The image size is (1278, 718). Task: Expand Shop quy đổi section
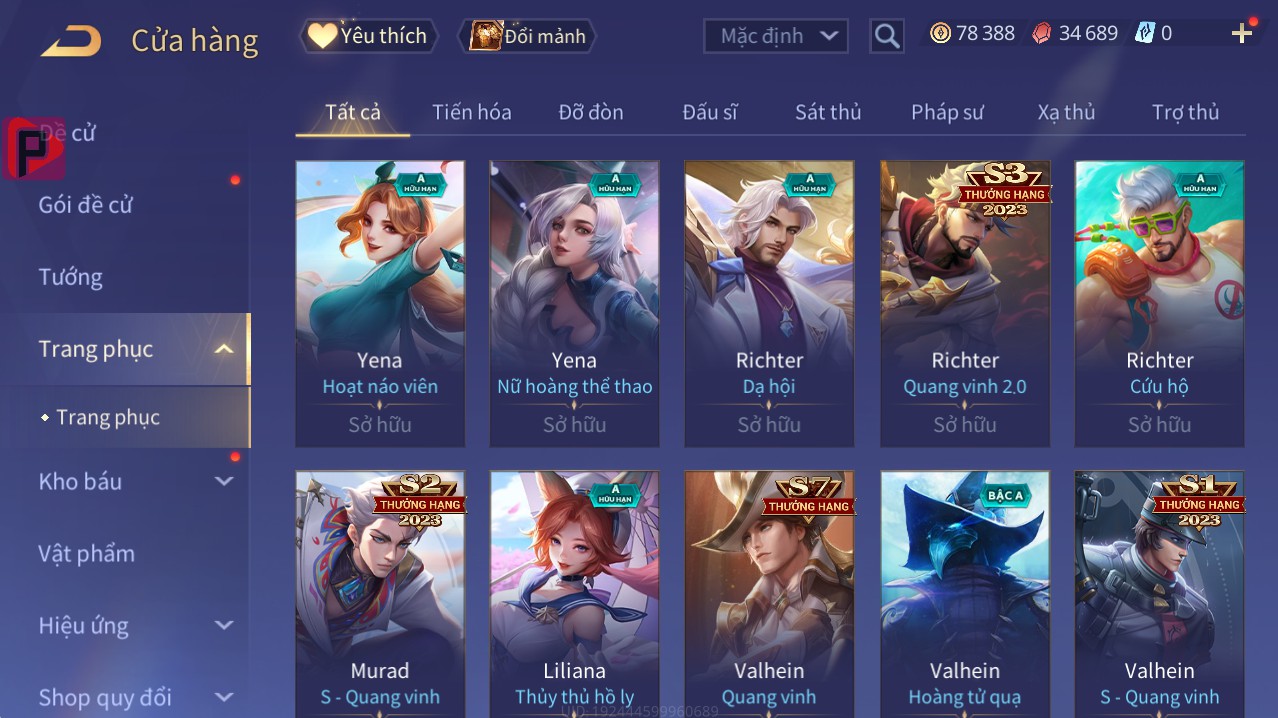tap(224, 697)
